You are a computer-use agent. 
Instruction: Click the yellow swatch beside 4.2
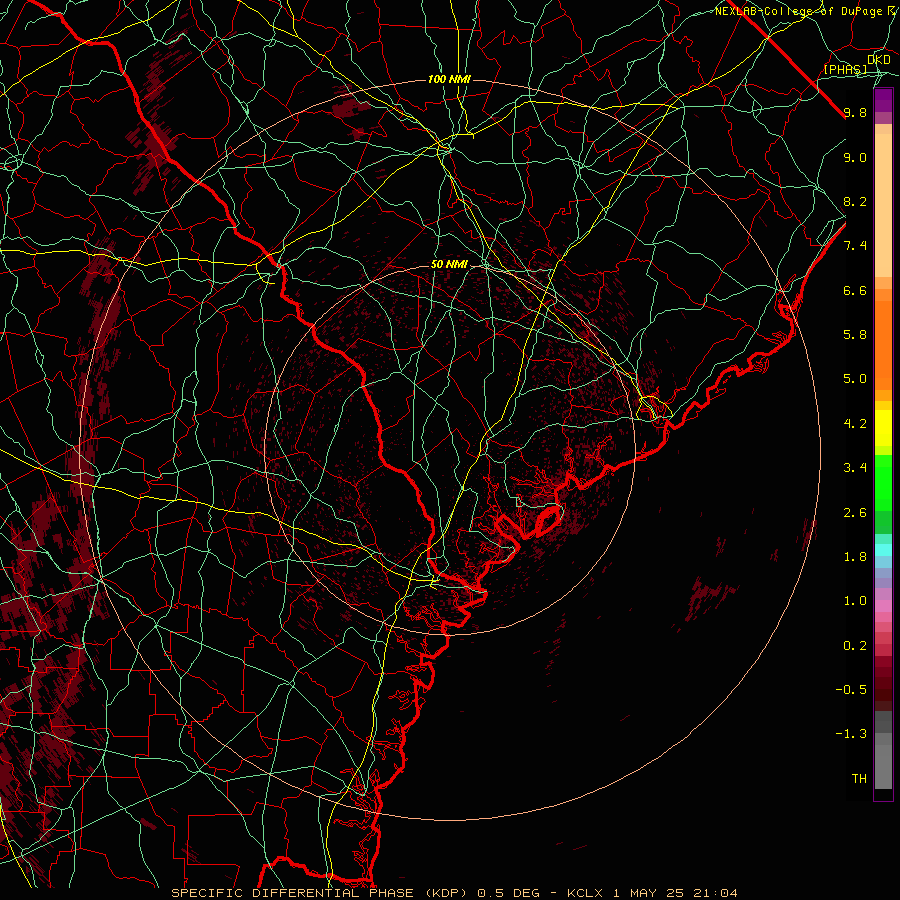[x=883, y=428]
